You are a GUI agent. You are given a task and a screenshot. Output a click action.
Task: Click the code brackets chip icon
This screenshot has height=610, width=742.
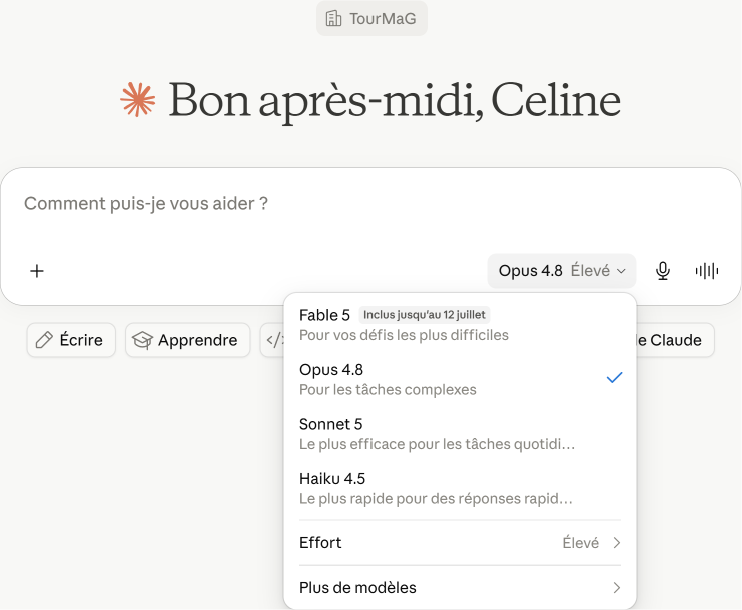(274, 340)
